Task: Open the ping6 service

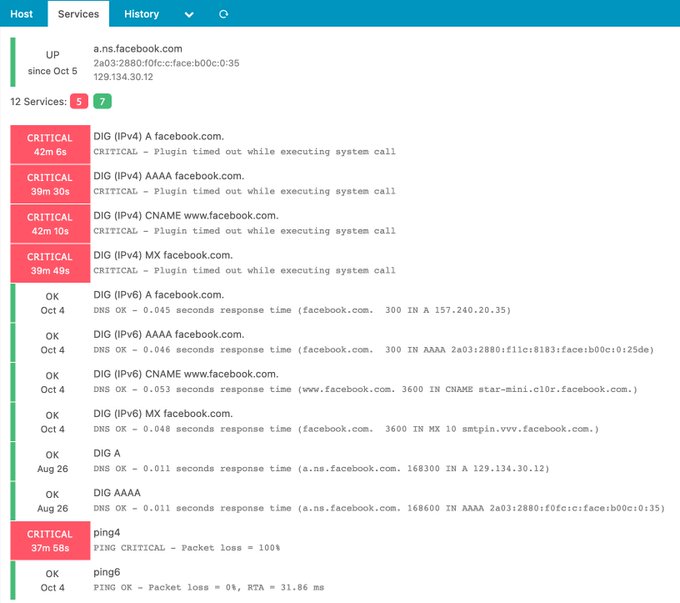Action: point(107,572)
